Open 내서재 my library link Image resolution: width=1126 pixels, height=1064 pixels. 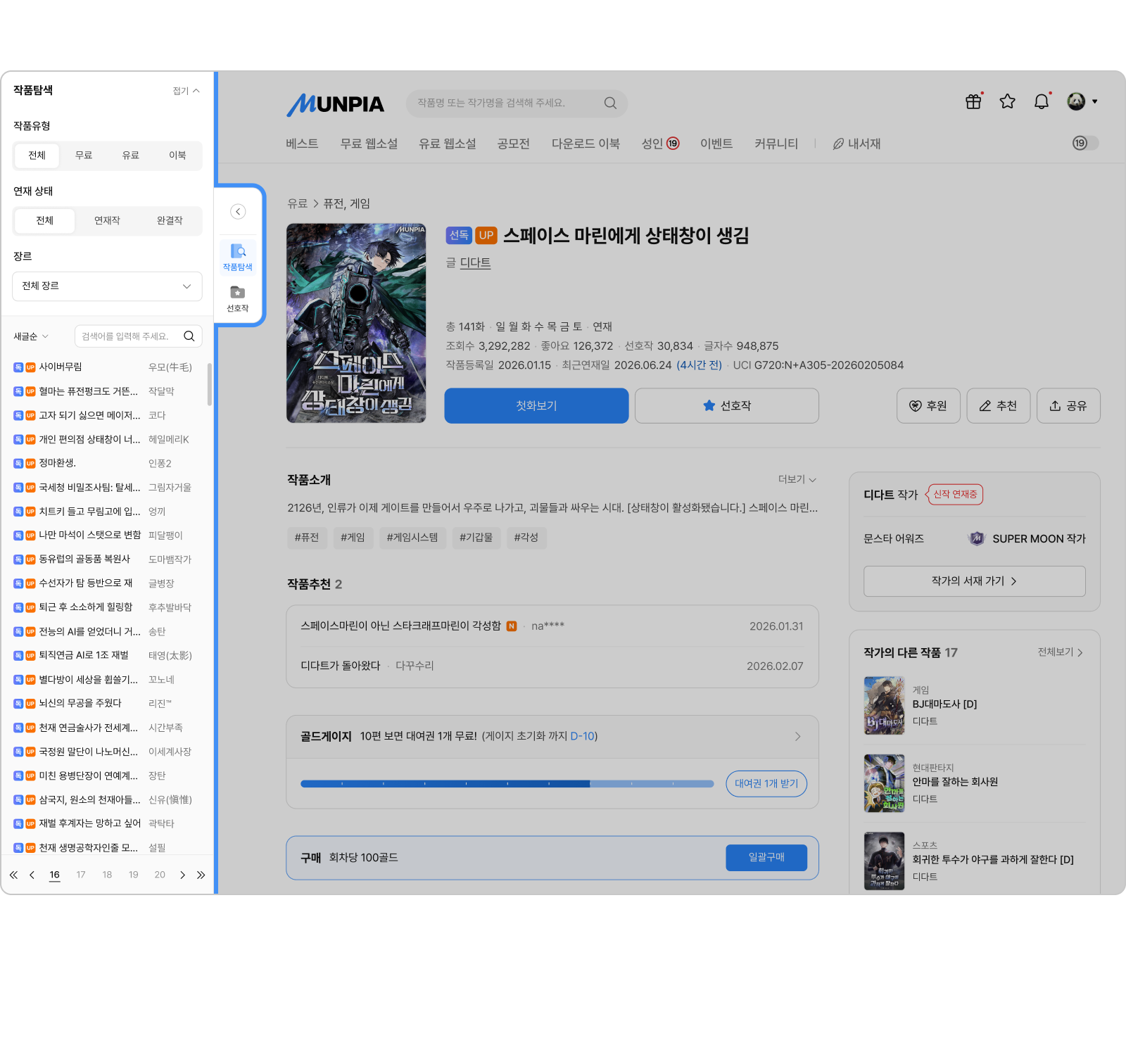(856, 144)
